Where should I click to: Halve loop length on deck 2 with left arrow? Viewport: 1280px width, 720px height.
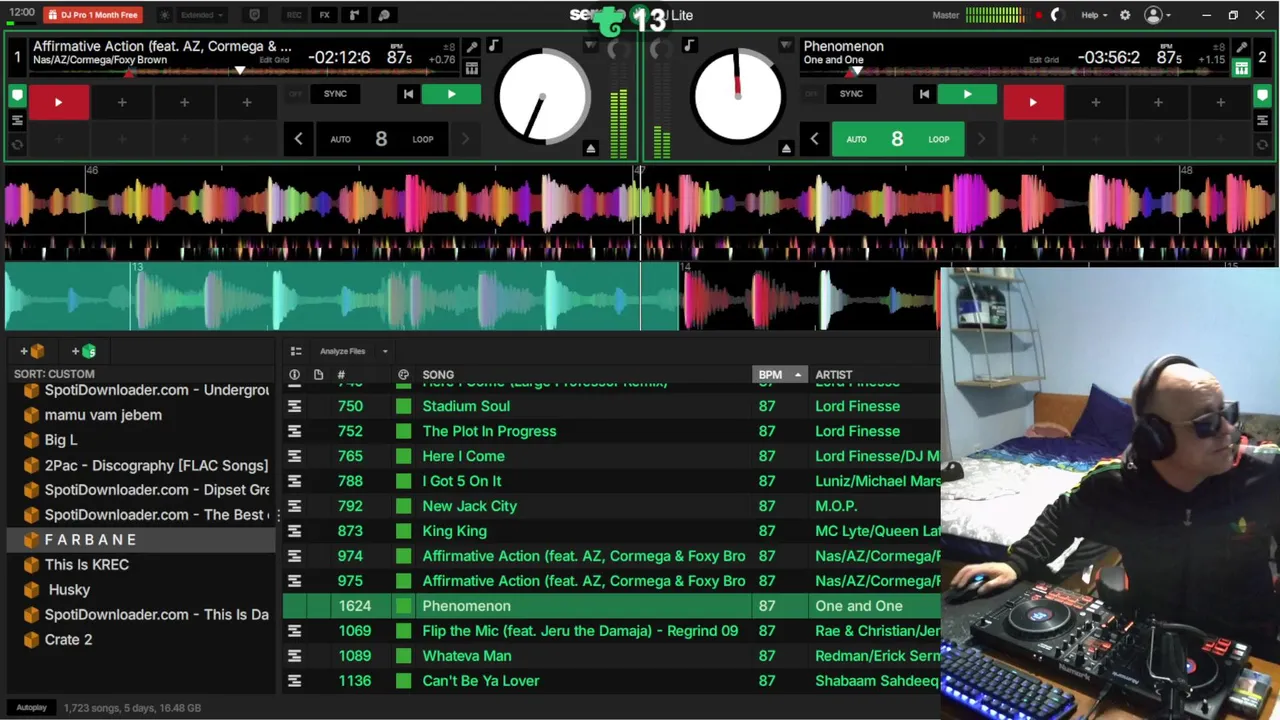pos(814,139)
